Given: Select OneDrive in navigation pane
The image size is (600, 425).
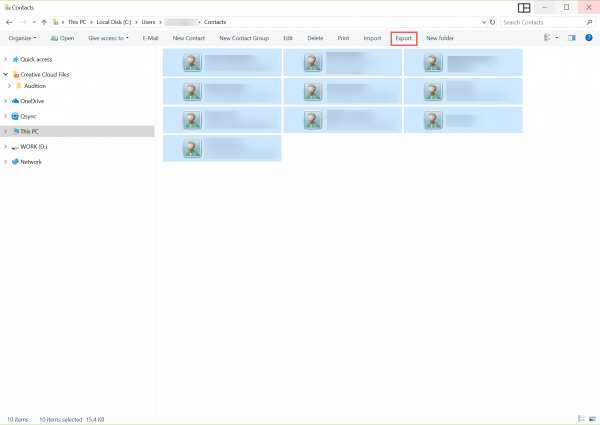Looking at the screenshot, I should click(32, 101).
